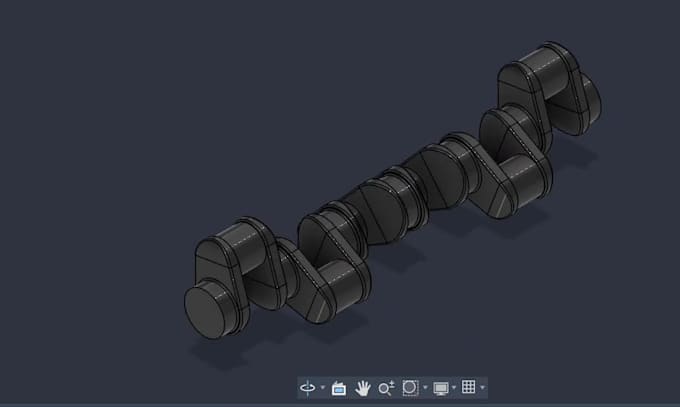Expand the Display Settings dropdown arrow

[454, 387]
